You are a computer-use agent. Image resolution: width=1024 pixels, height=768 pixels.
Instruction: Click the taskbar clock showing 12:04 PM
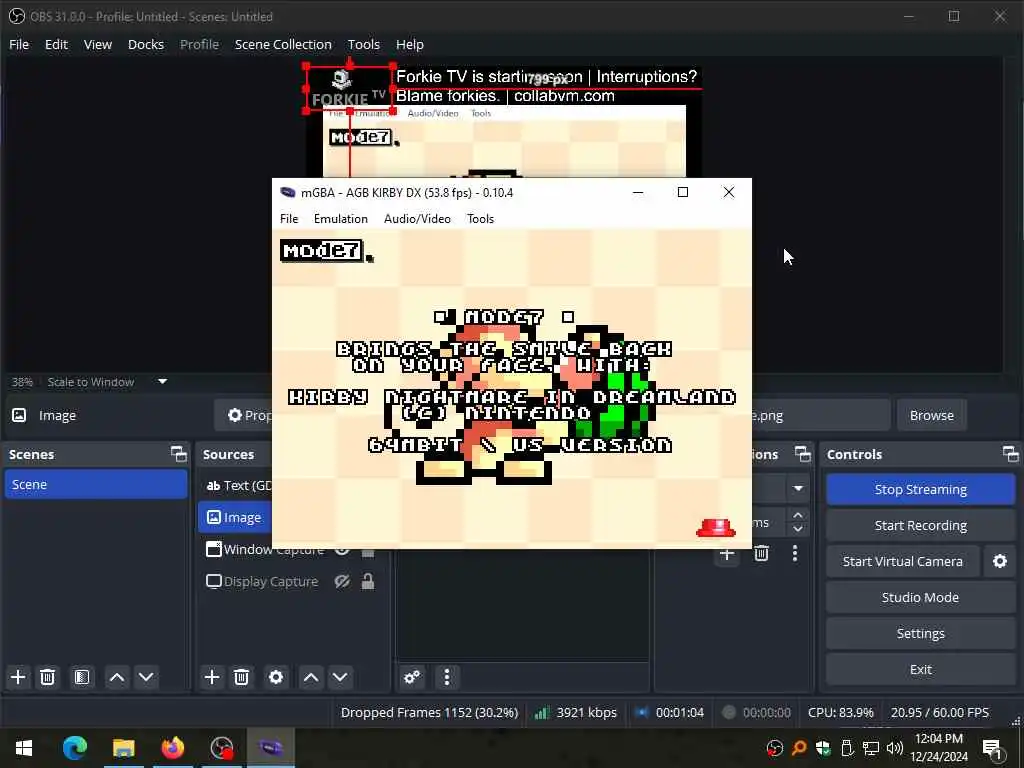(x=938, y=748)
